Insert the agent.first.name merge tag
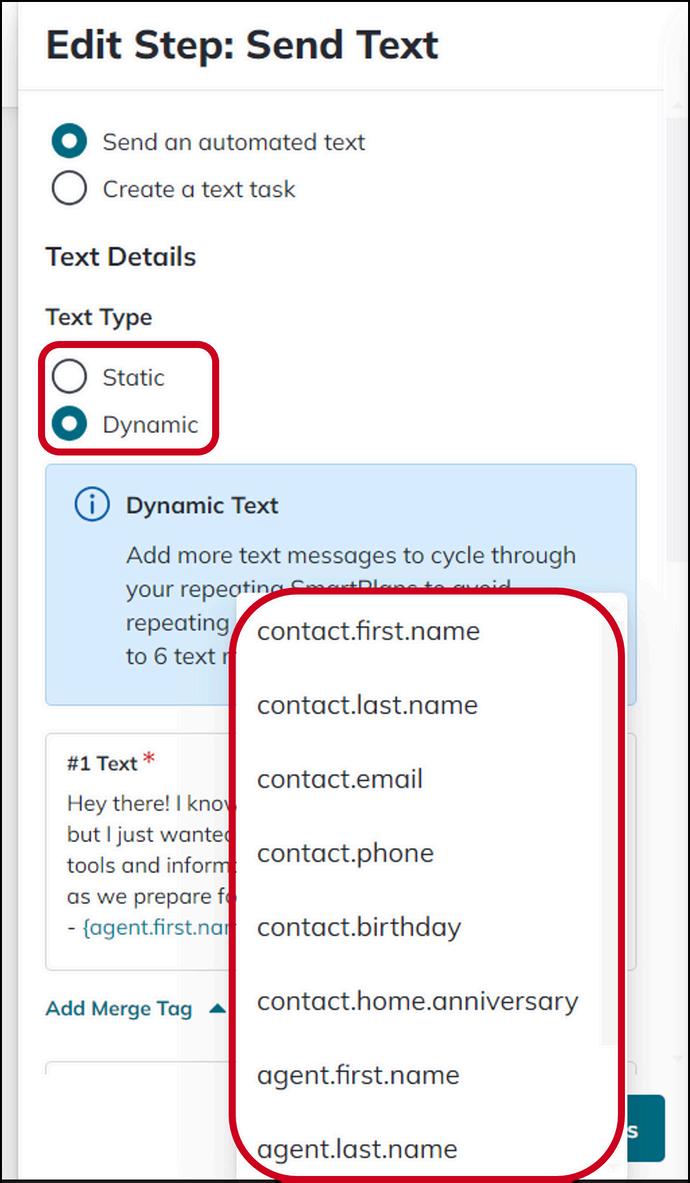 (358, 1074)
